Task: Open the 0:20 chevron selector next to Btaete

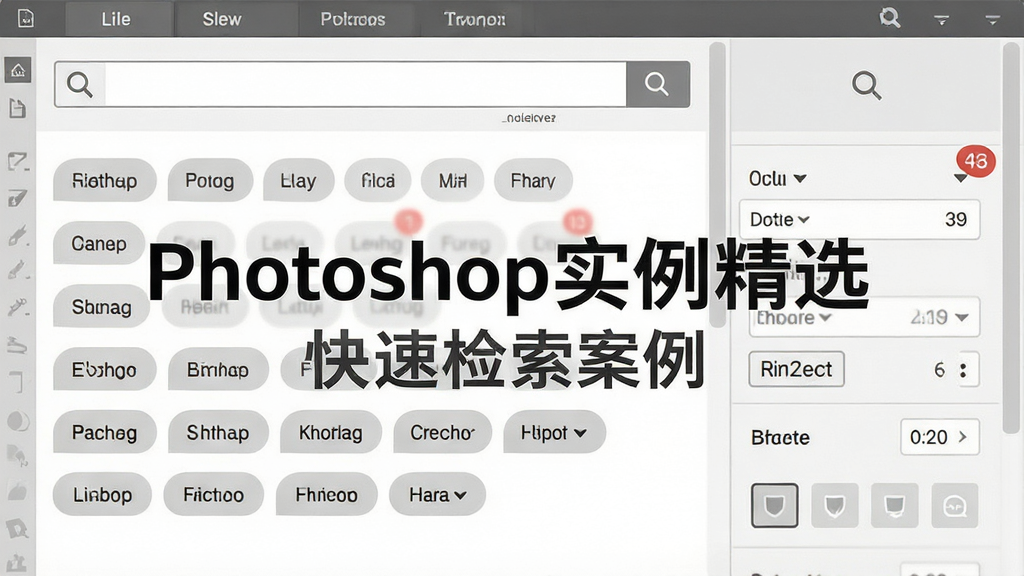Action: click(940, 437)
